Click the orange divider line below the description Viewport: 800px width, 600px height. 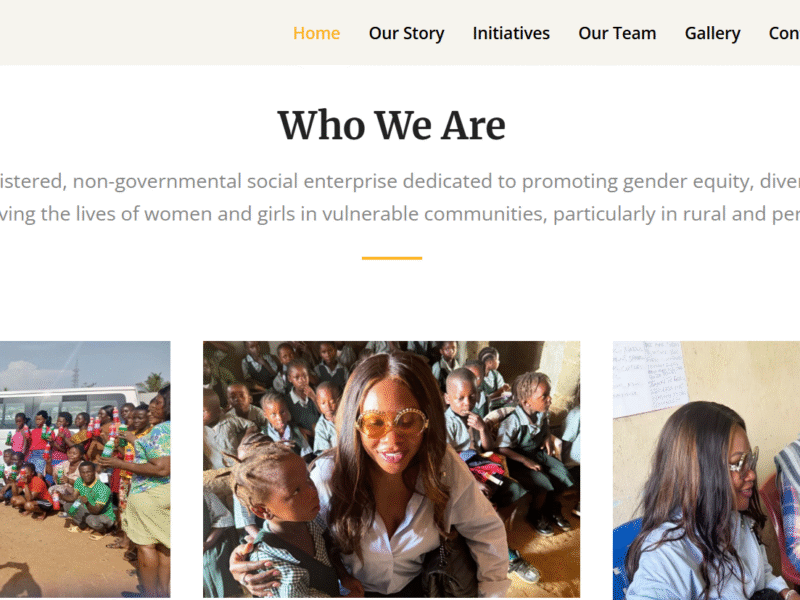pos(391,258)
